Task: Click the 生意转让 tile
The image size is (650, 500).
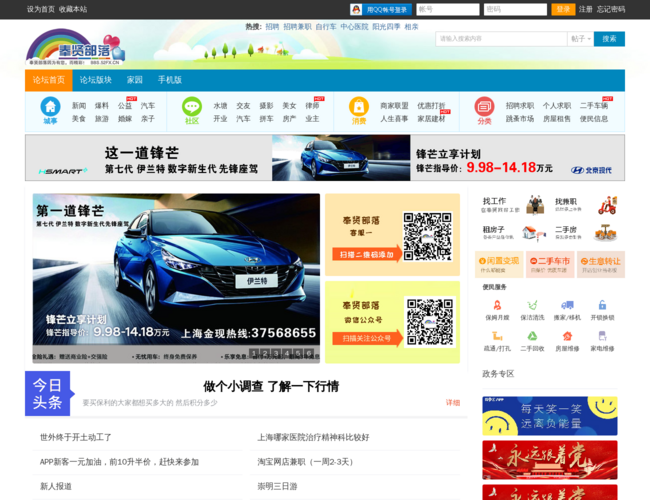Action: pyautogui.click(x=601, y=264)
